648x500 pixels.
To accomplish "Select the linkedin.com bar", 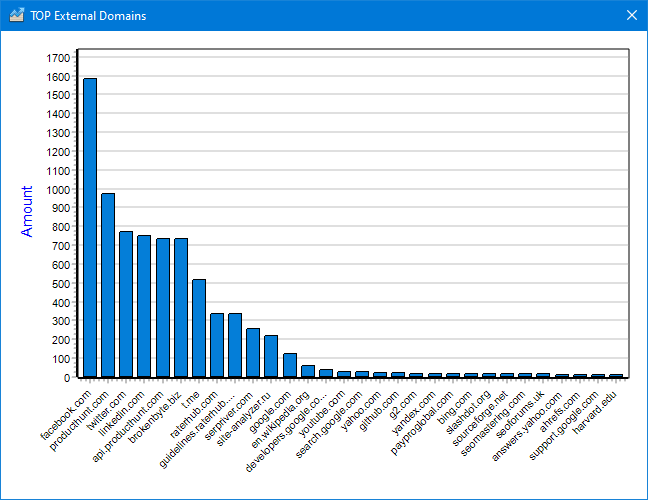I will tap(144, 306).
